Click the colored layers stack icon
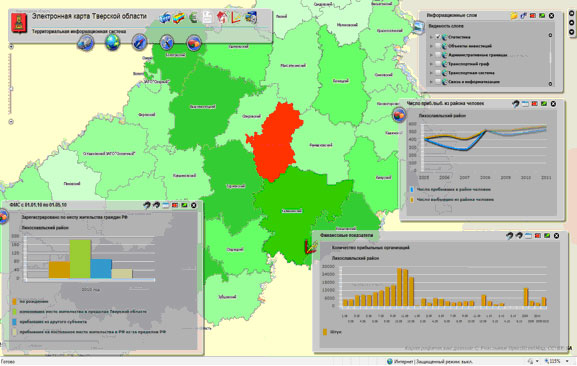This screenshot has width=577, height=366. tap(179, 18)
